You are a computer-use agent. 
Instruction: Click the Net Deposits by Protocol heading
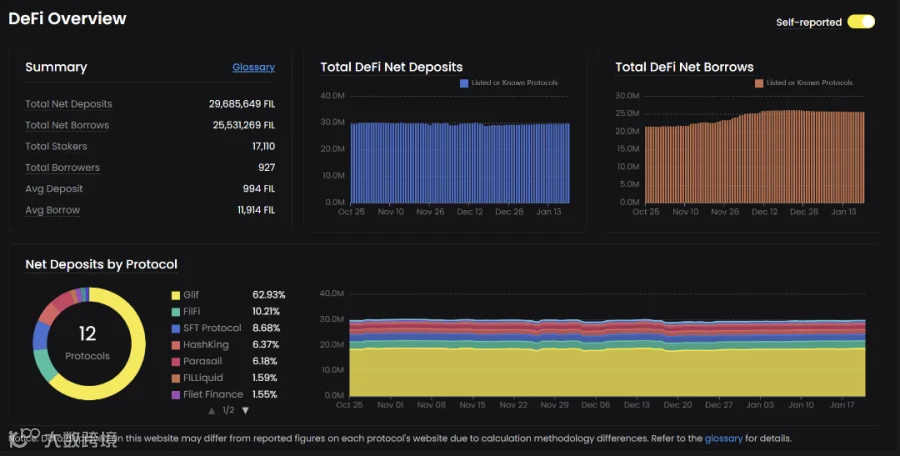102,265
